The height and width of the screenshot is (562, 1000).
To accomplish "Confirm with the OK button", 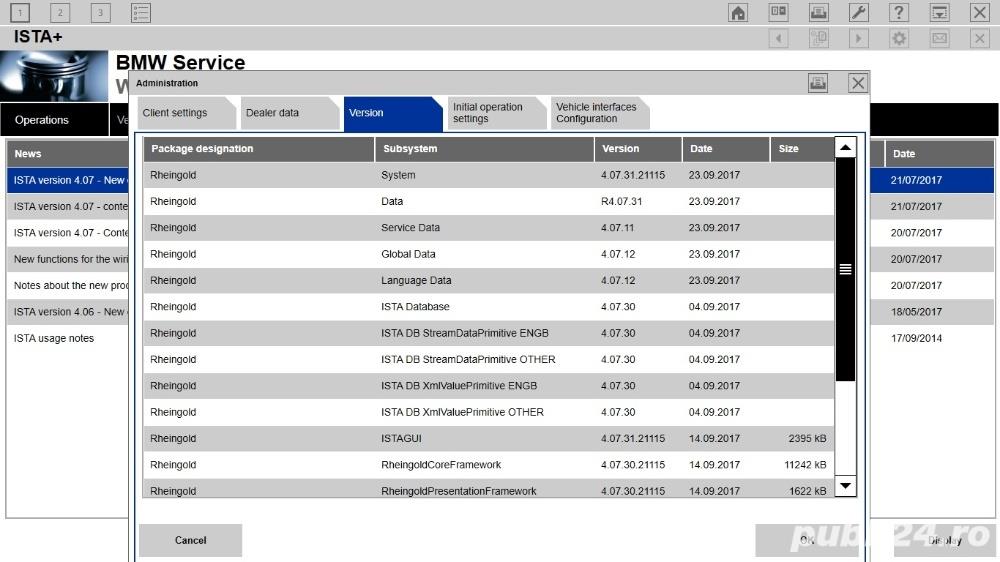I will (807, 540).
